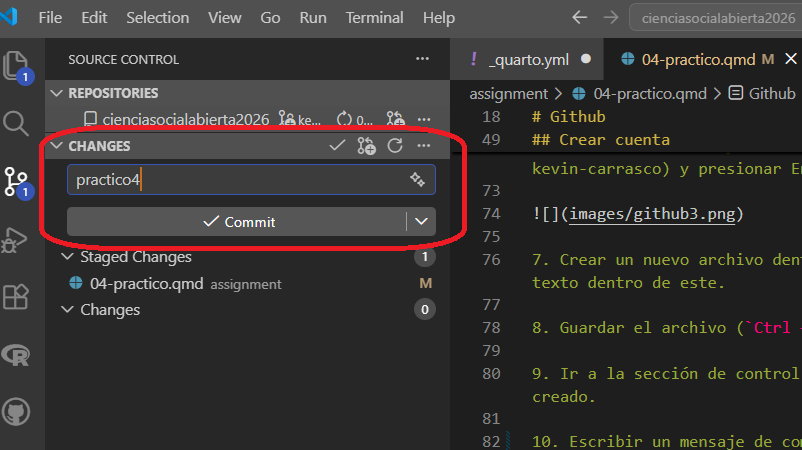The width and height of the screenshot is (802, 450).
Task: Open the GitHub icon in activity bar
Action: 17,410
